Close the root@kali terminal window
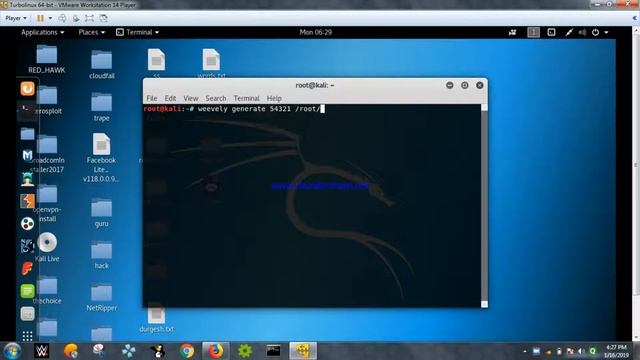Viewport: 640px width, 360px height. click(x=480, y=85)
